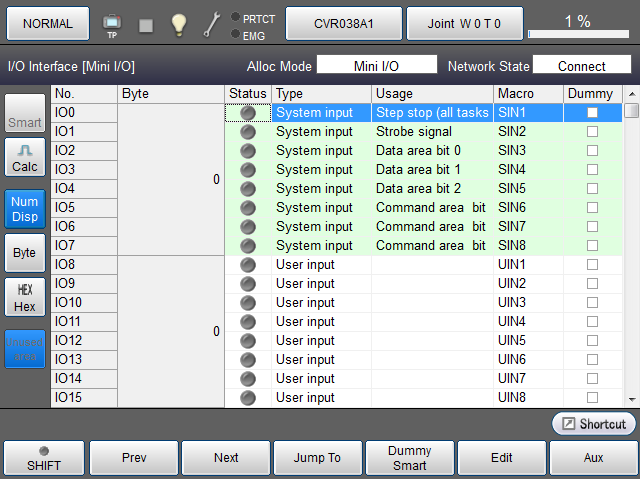Select the IO12 row number cell
Screen dimensions: 640x479
tap(84, 341)
